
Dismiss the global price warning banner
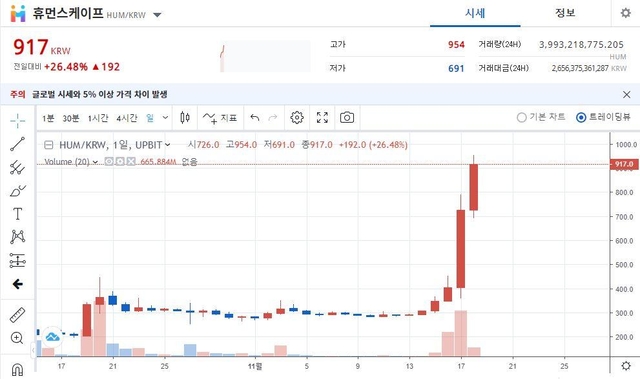click(x=627, y=95)
